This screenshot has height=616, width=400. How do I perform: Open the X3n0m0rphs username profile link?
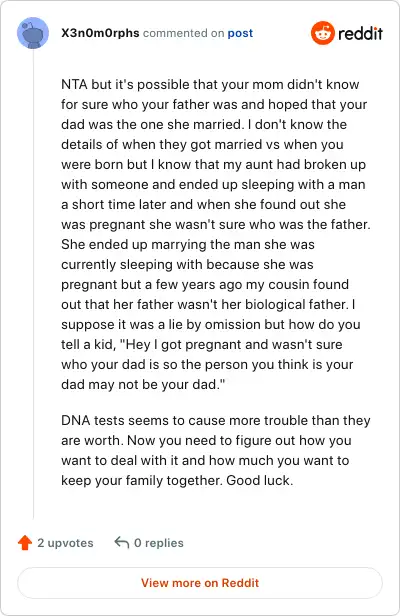(x=100, y=33)
